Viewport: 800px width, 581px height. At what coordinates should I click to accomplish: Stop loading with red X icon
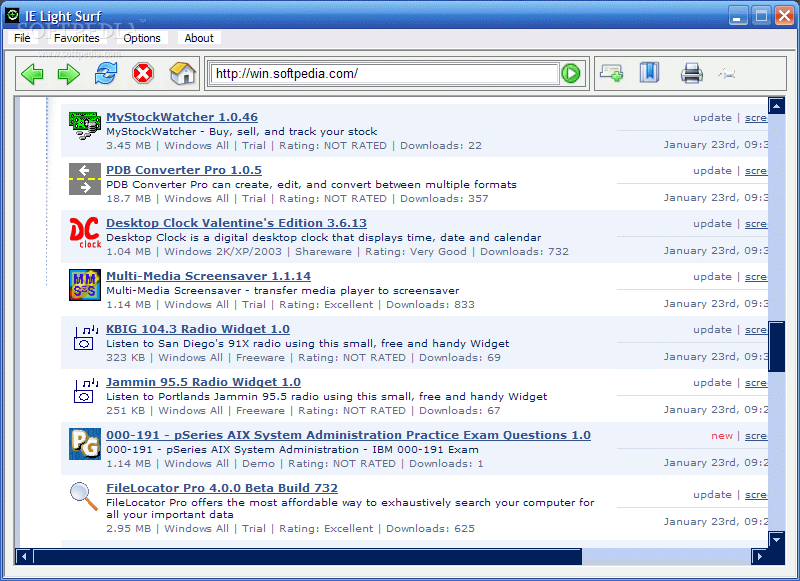143,73
